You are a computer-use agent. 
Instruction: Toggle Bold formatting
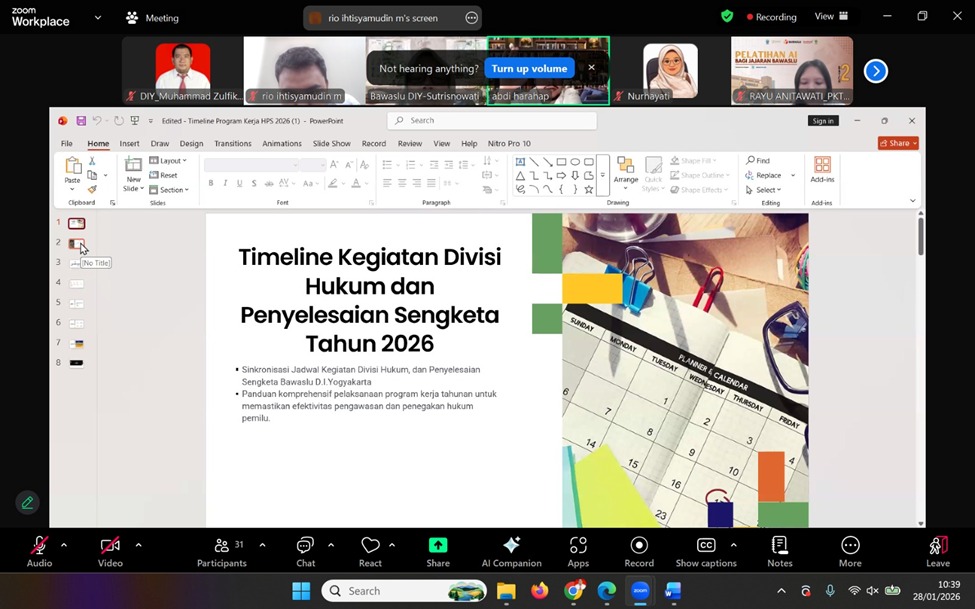(211, 183)
